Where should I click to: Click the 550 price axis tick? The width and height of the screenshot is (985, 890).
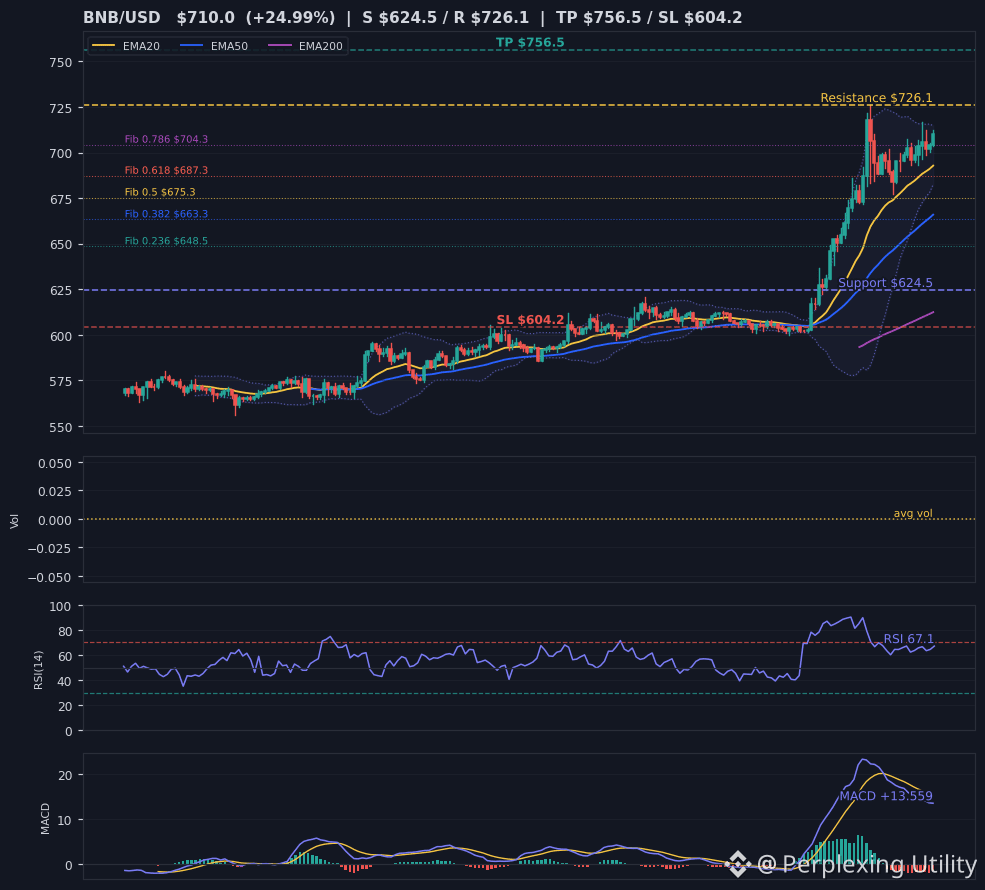coord(61,428)
